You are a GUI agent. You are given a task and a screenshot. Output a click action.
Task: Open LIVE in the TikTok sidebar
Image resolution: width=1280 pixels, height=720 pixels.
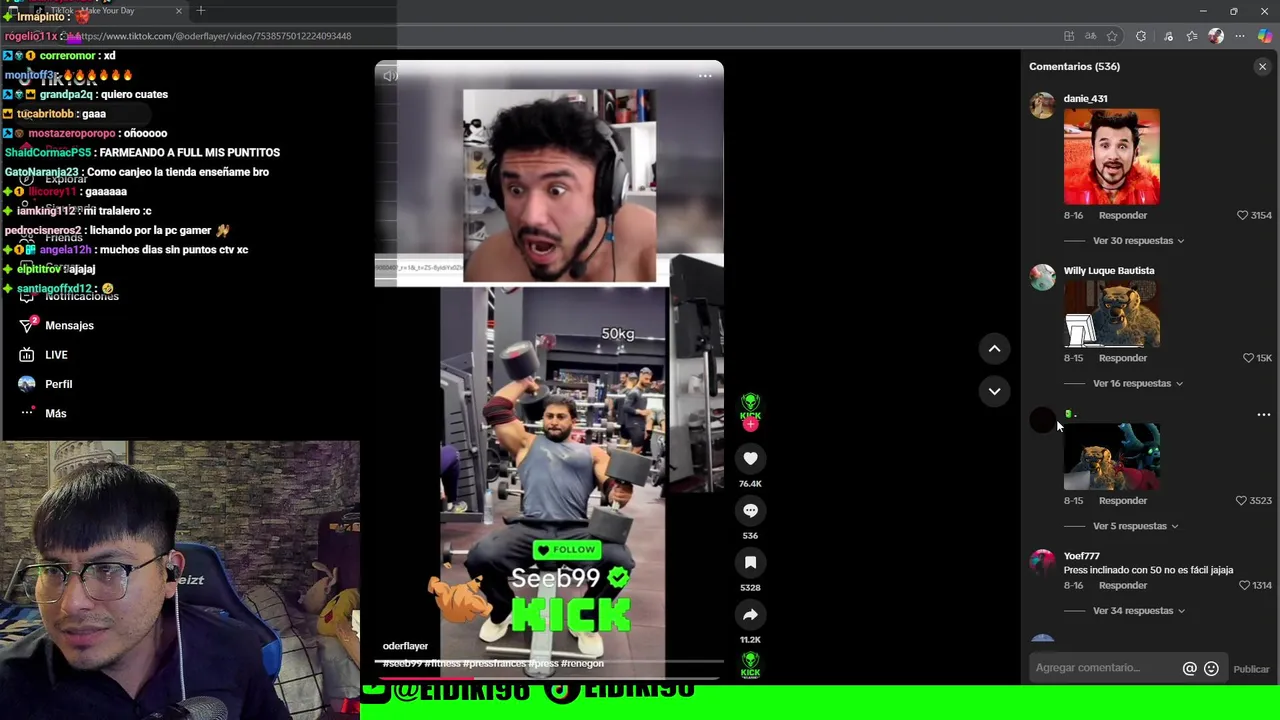[x=56, y=355]
